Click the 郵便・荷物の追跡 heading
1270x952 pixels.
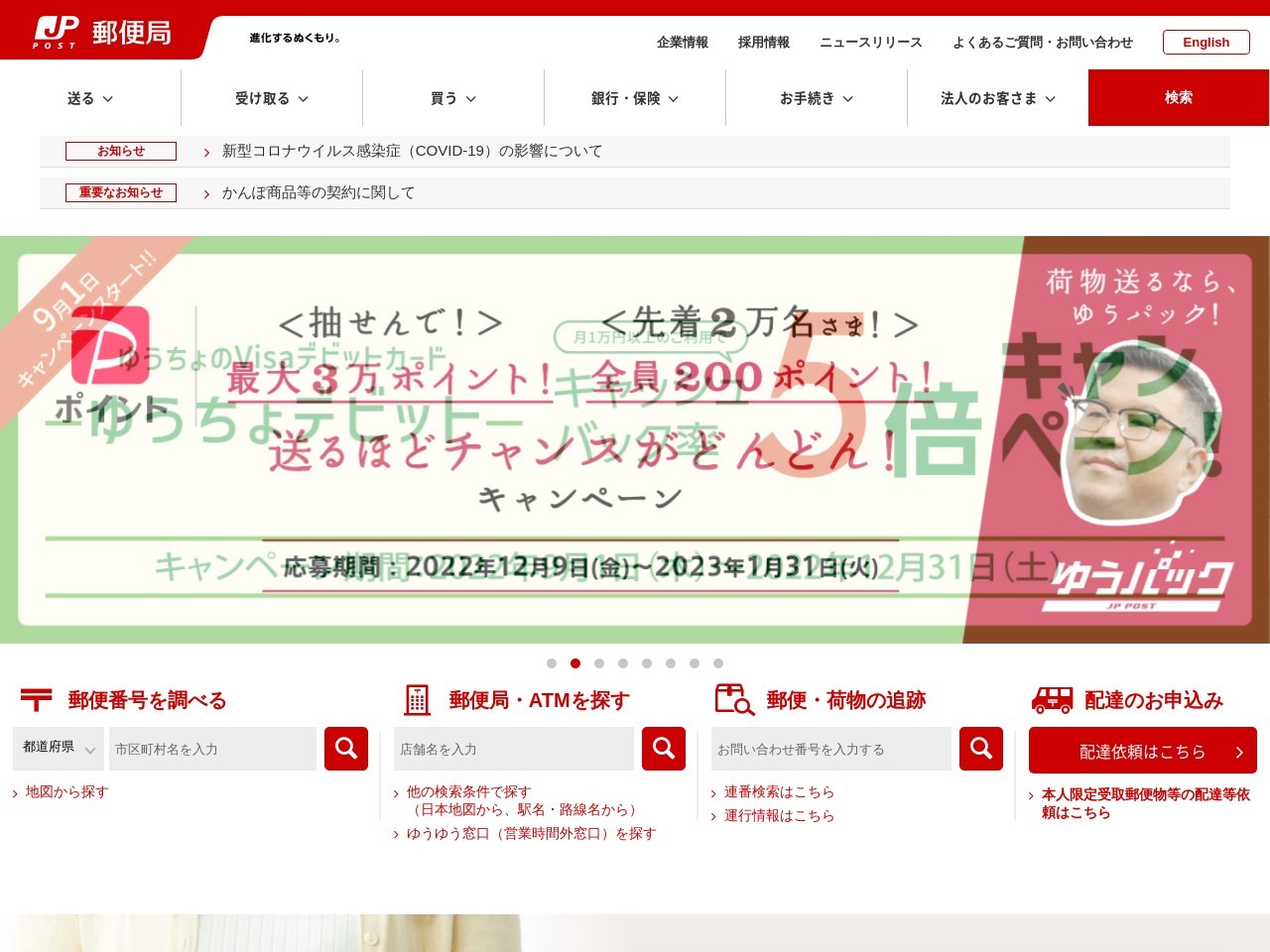(846, 700)
